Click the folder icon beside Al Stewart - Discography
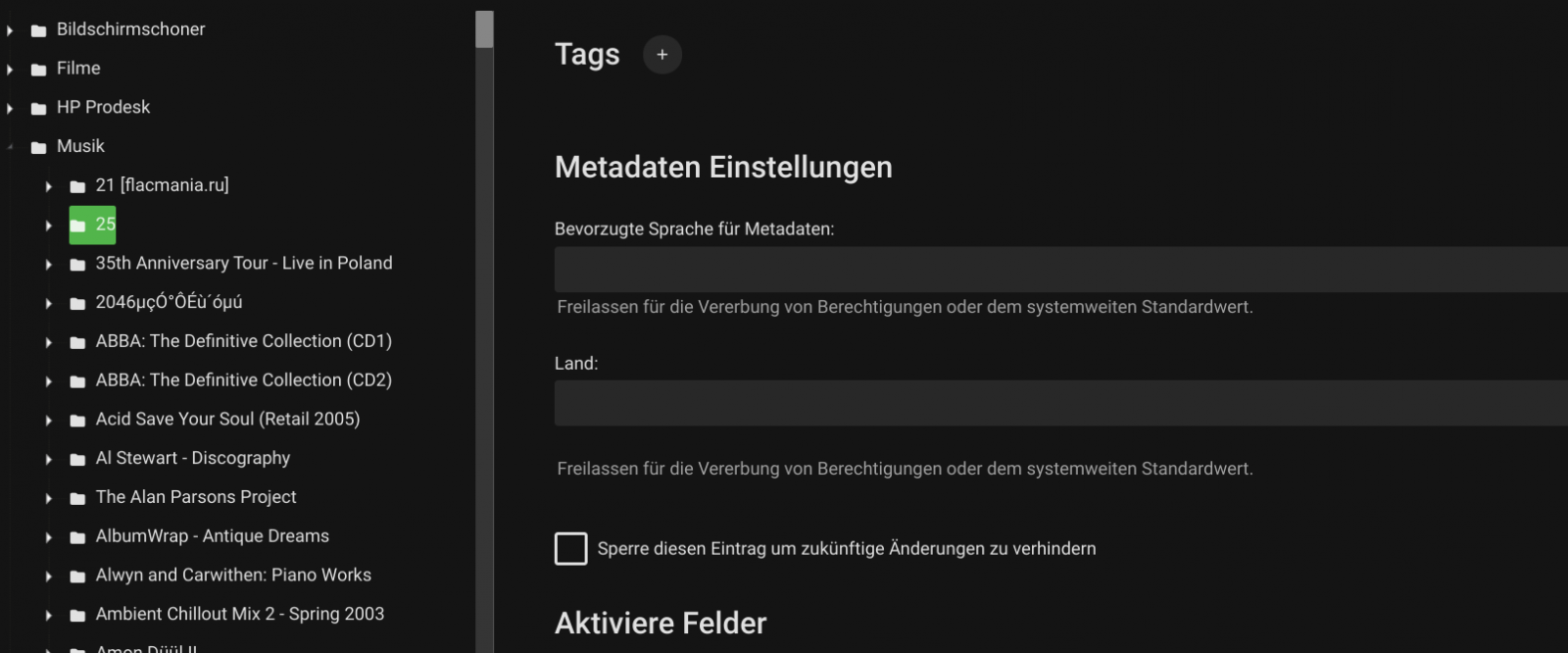 click(77, 457)
